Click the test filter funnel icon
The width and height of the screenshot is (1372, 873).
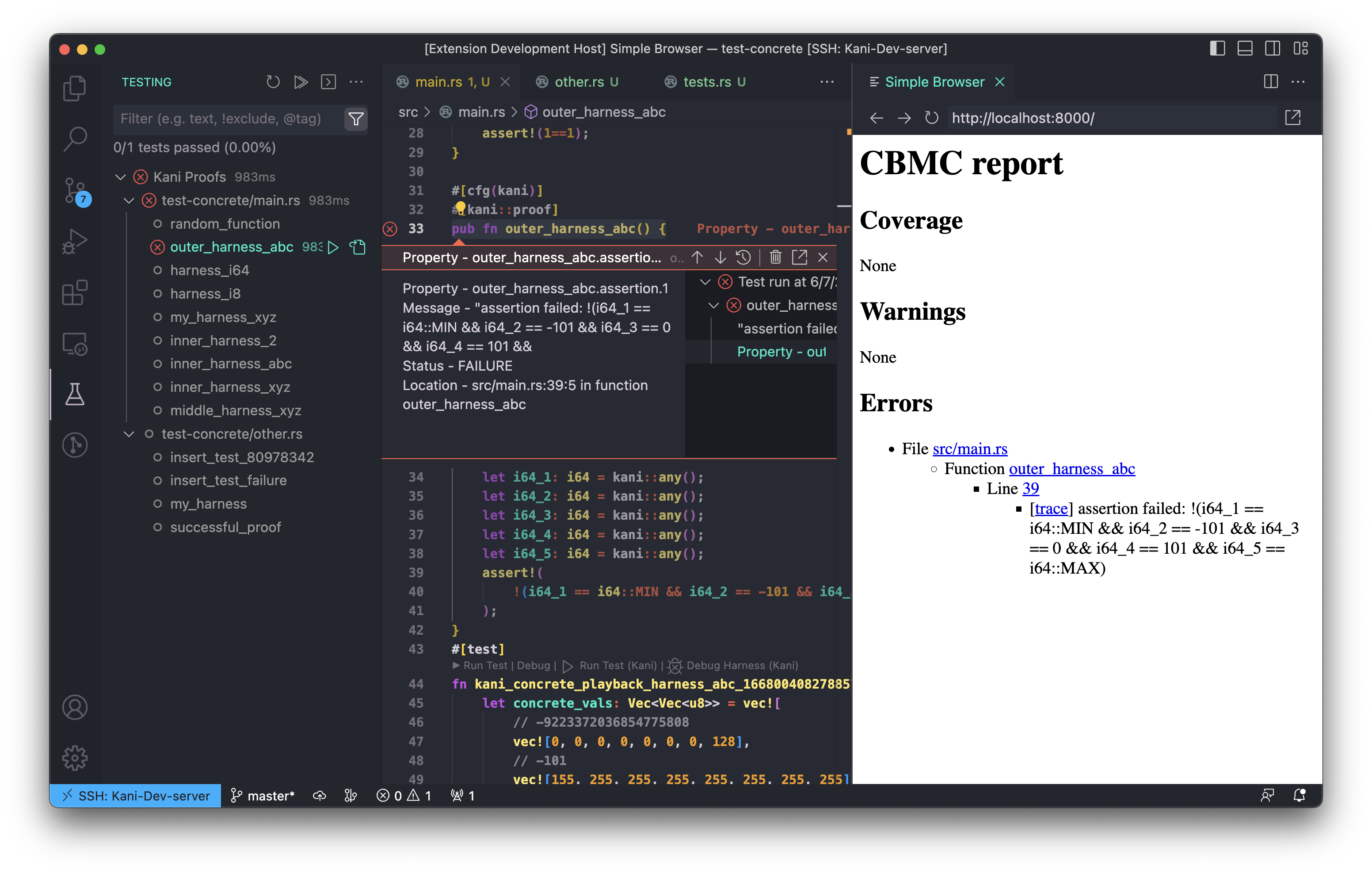click(x=356, y=119)
